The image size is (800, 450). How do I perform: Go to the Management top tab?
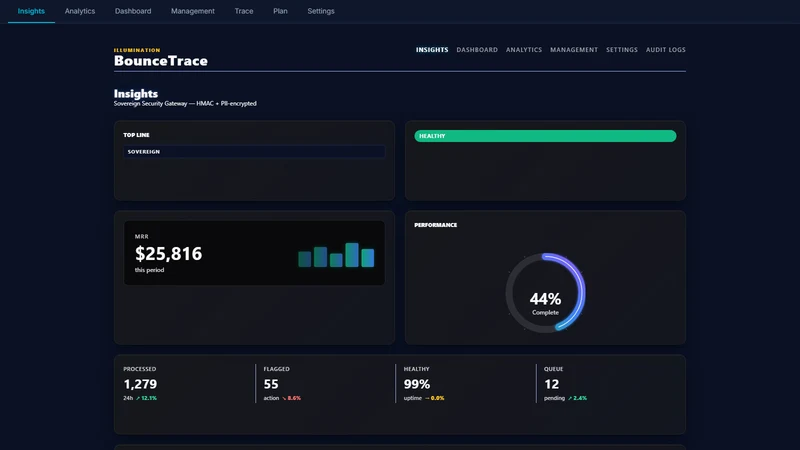192,11
